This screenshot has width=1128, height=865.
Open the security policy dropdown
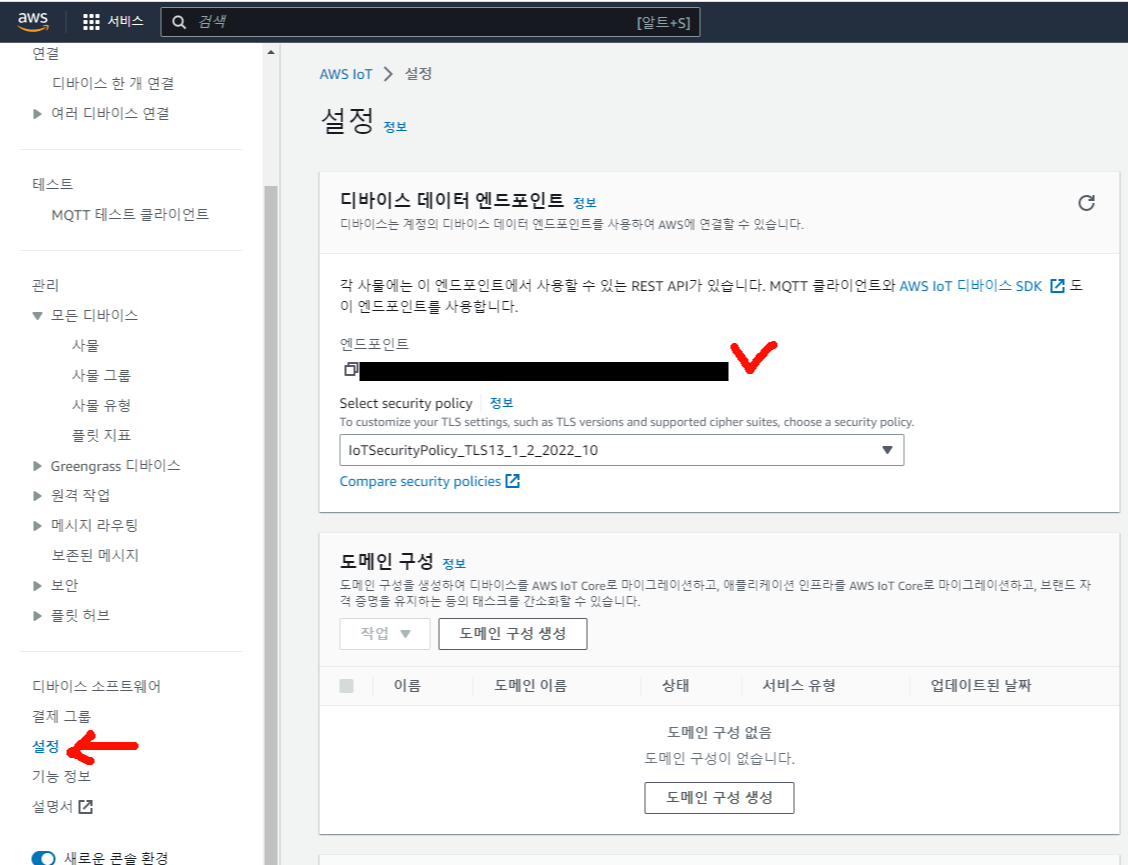(622, 450)
